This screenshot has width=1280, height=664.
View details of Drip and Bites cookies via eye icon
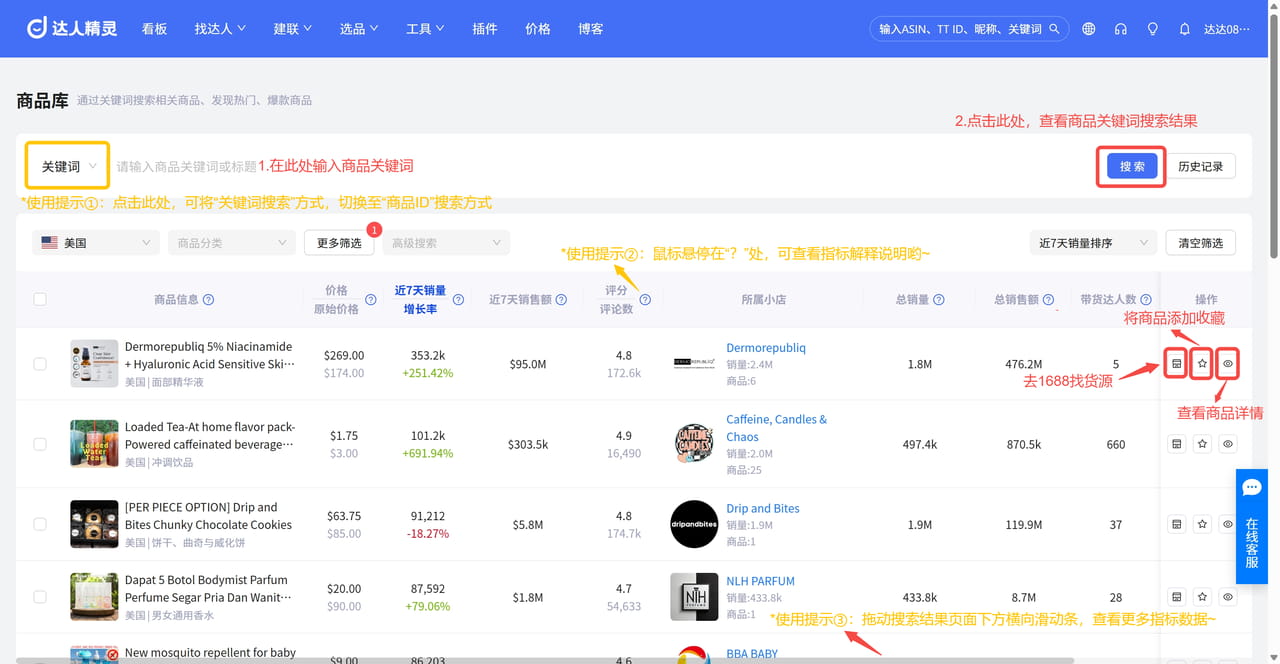click(1228, 524)
